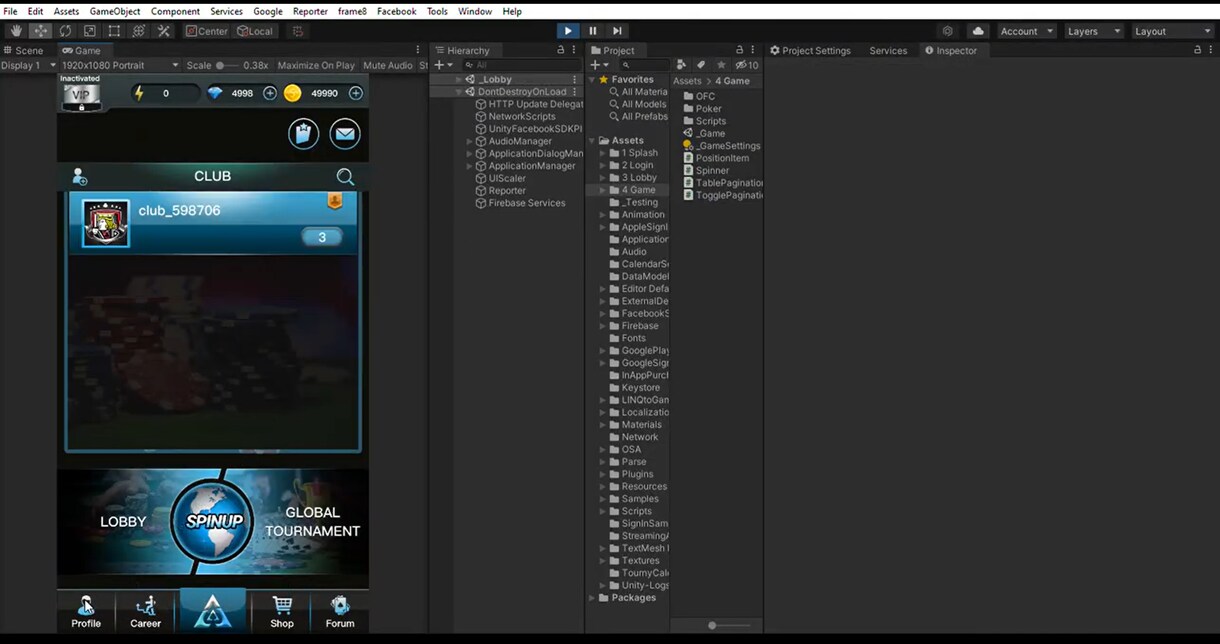Toggle Local handle rotation
Image resolution: width=1220 pixels, height=644 pixels.
(x=255, y=31)
